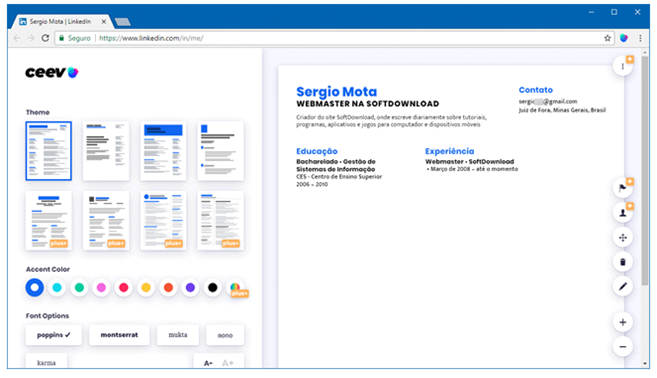This screenshot has height=378, width=657.
Task: Click the Juiz de Fora location text
Action: pos(562,110)
